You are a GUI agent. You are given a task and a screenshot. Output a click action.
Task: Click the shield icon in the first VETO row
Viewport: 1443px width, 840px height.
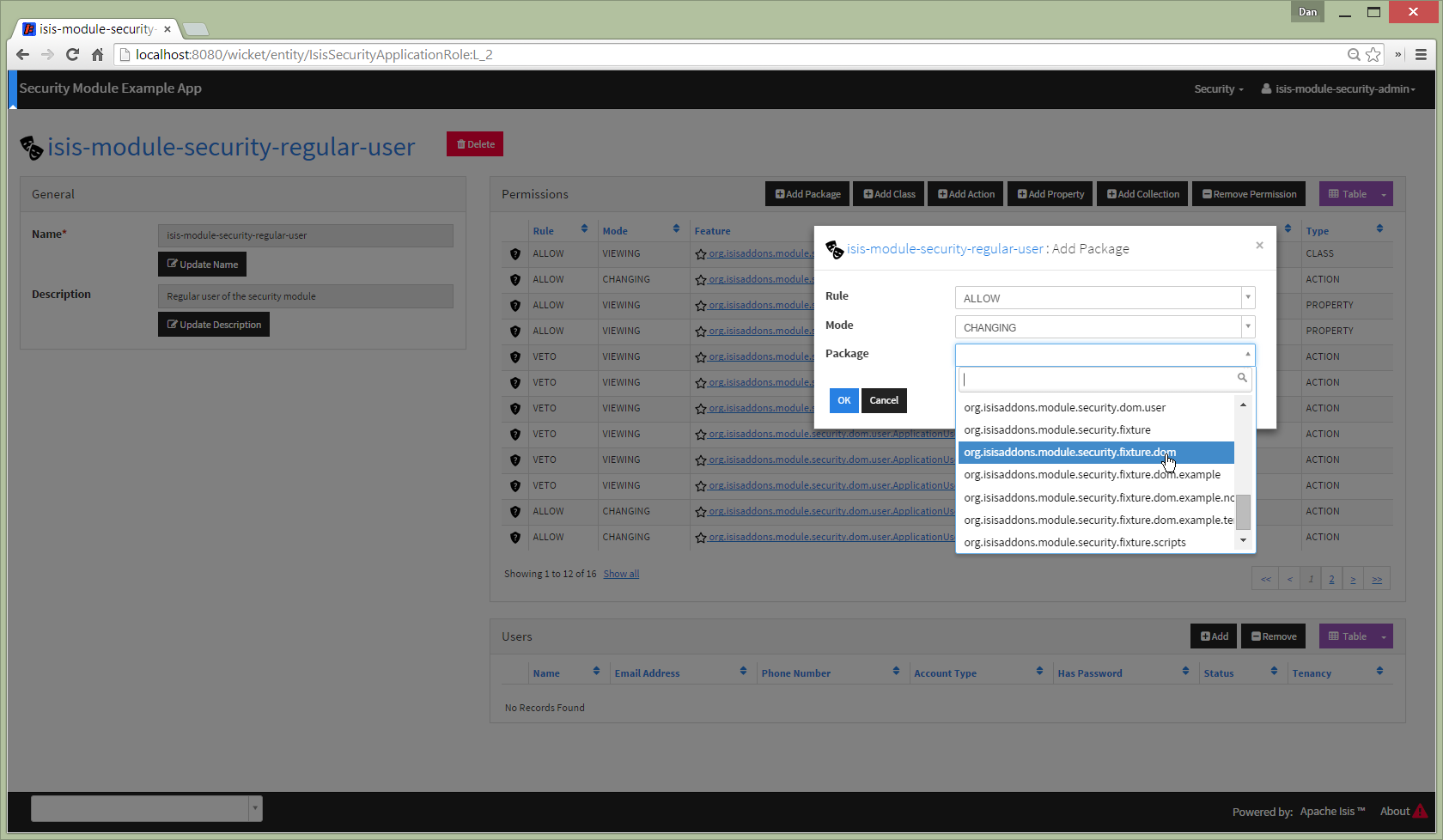point(515,356)
